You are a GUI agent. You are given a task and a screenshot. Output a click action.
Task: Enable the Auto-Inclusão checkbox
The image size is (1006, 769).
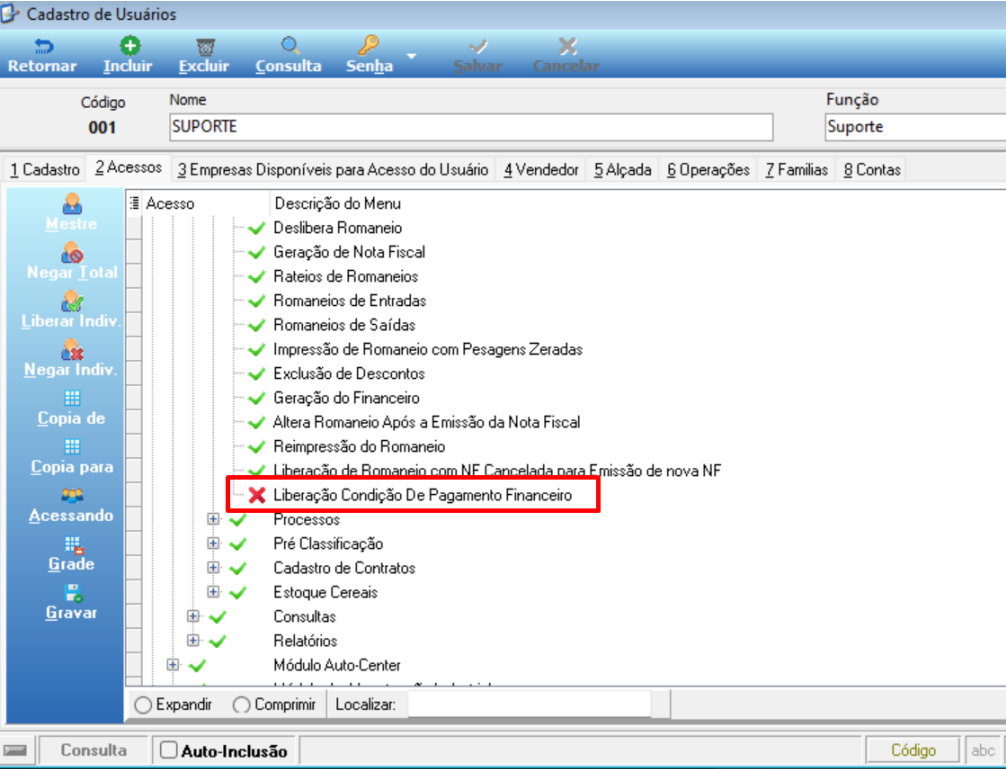pos(168,750)
